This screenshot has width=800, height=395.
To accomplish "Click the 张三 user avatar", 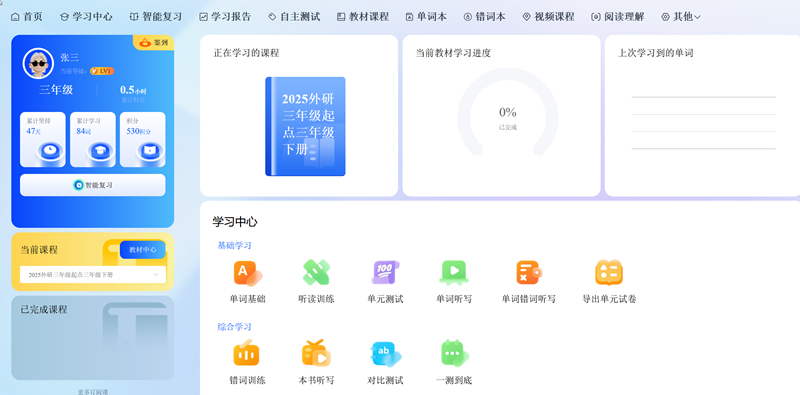I will [x=38, y=63].
